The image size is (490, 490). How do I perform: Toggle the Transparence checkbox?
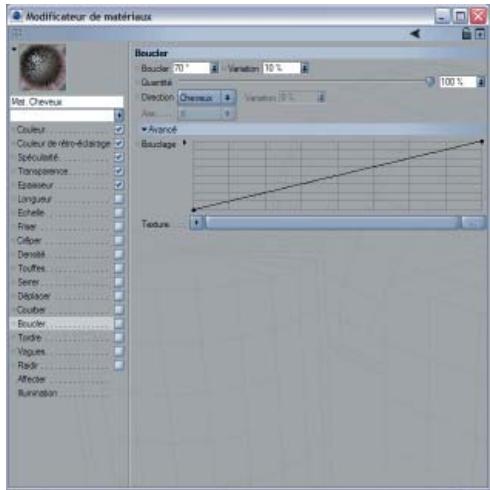point(119,171)
